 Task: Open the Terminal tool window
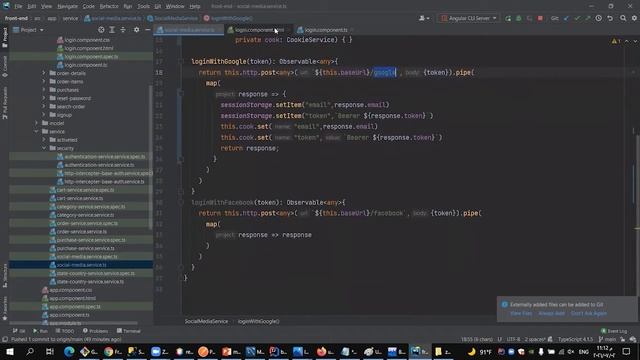[129, 331]
